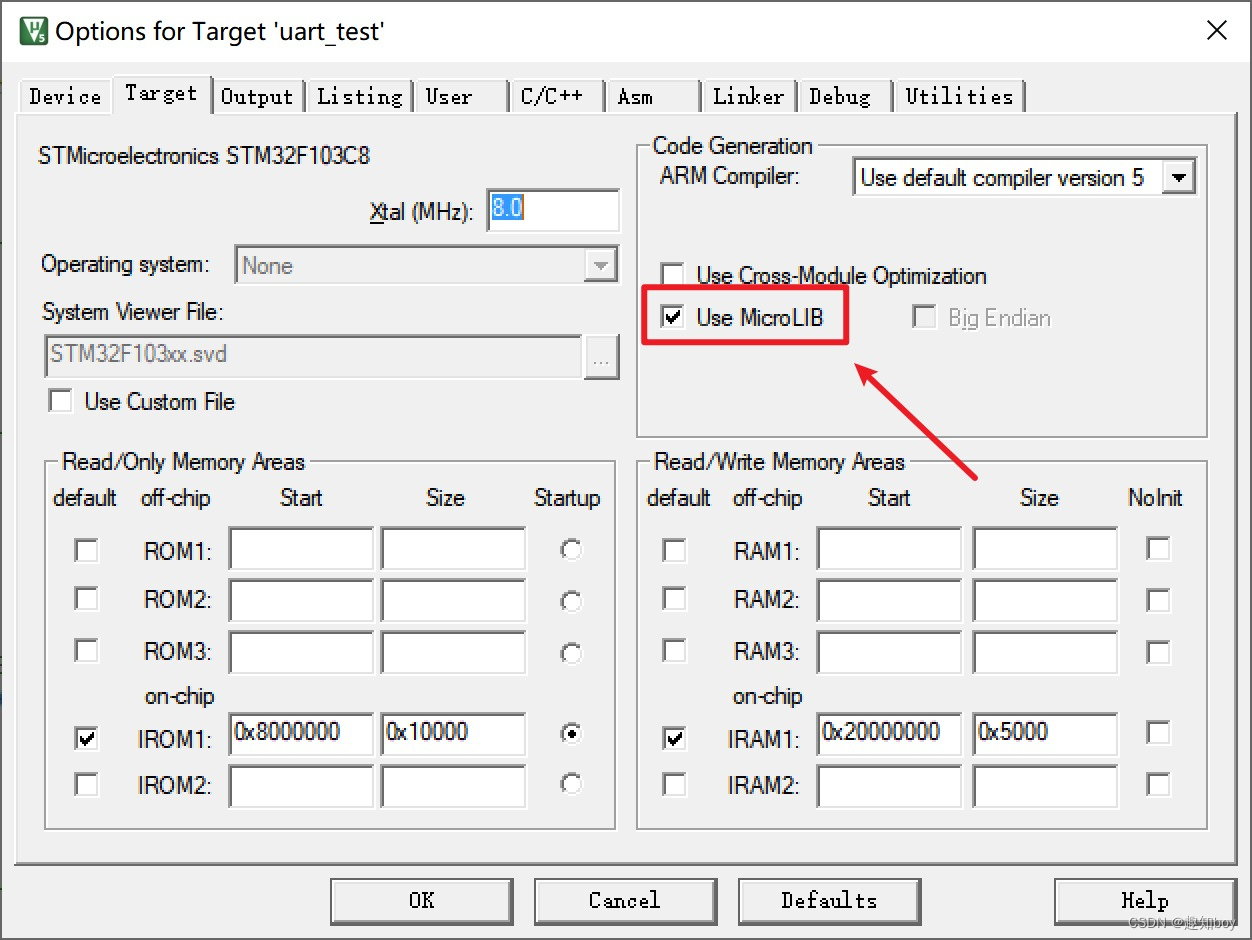Click the ROM2 Start field
This screenshot has width=1252, height=940.
tap(301, 600)
